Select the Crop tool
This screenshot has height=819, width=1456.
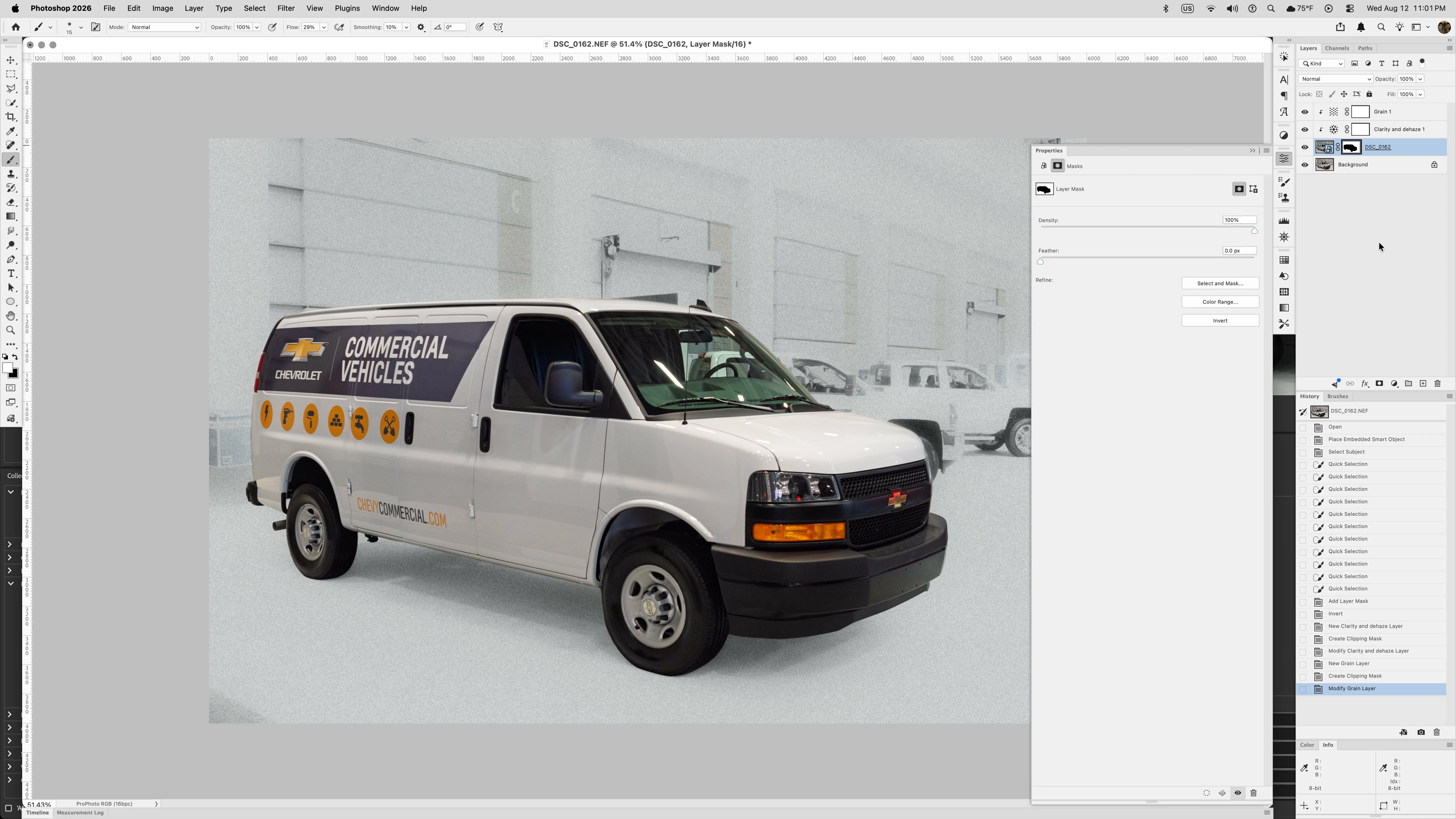click(x=11, y=116)
